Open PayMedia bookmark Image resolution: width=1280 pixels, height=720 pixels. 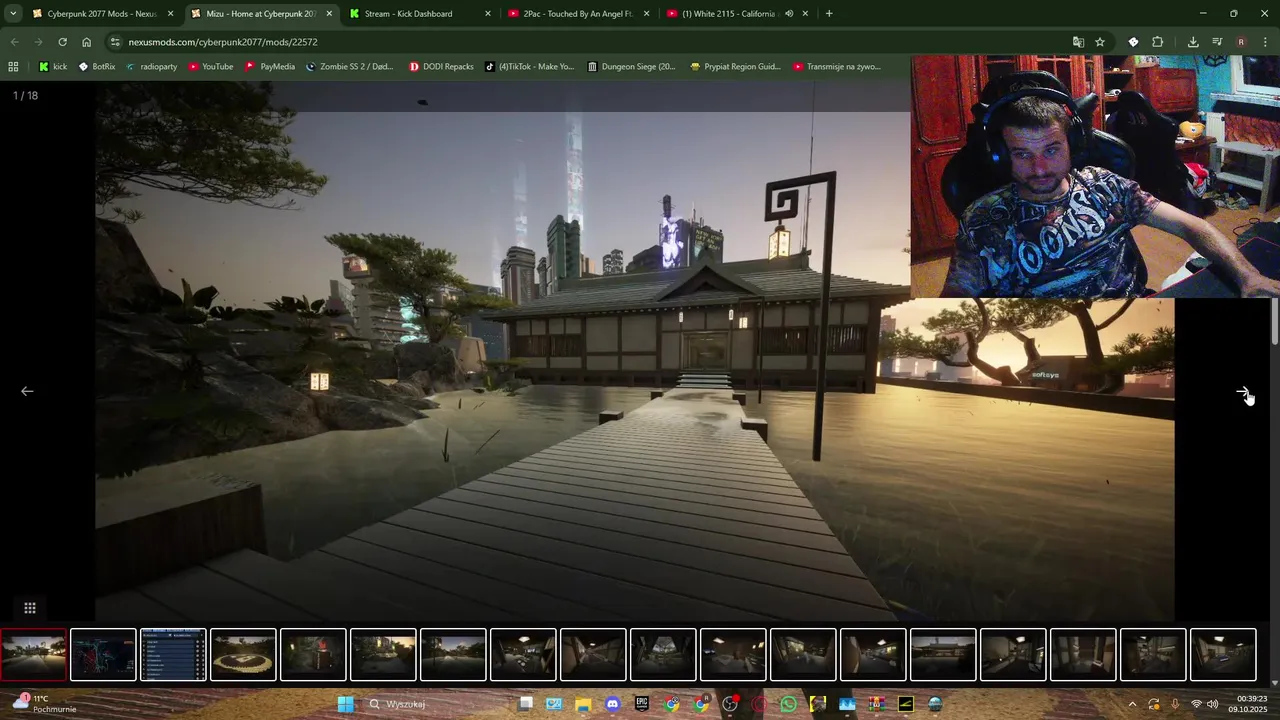pos(270,67)
